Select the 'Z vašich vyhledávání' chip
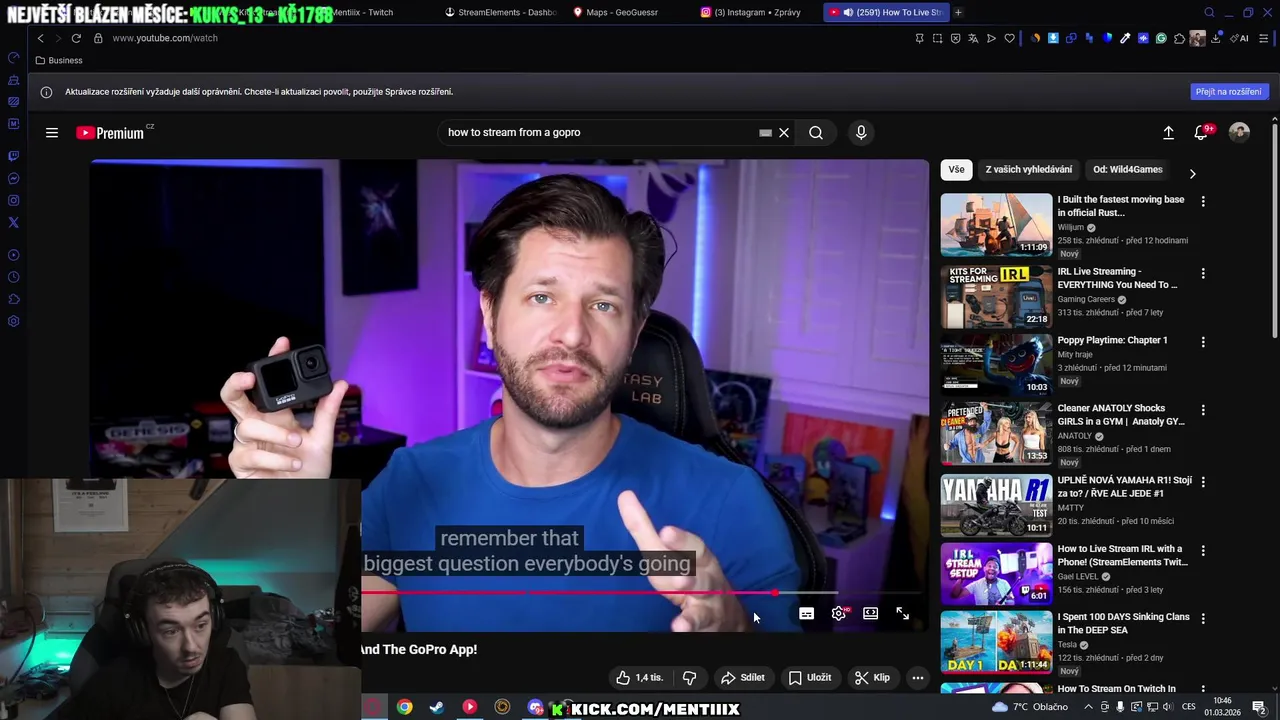Screen dimensions: 1280x720 tap(1029, 170)
